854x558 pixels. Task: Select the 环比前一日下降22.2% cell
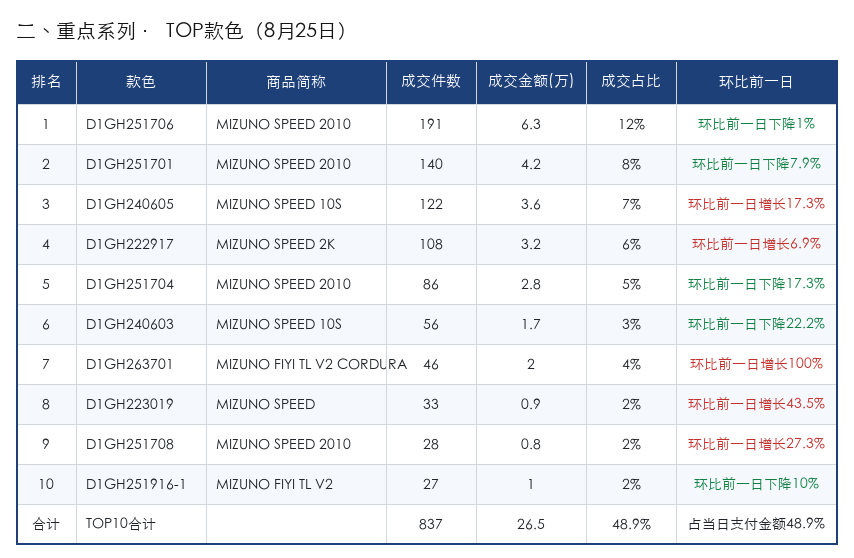[x=756, y=324]
